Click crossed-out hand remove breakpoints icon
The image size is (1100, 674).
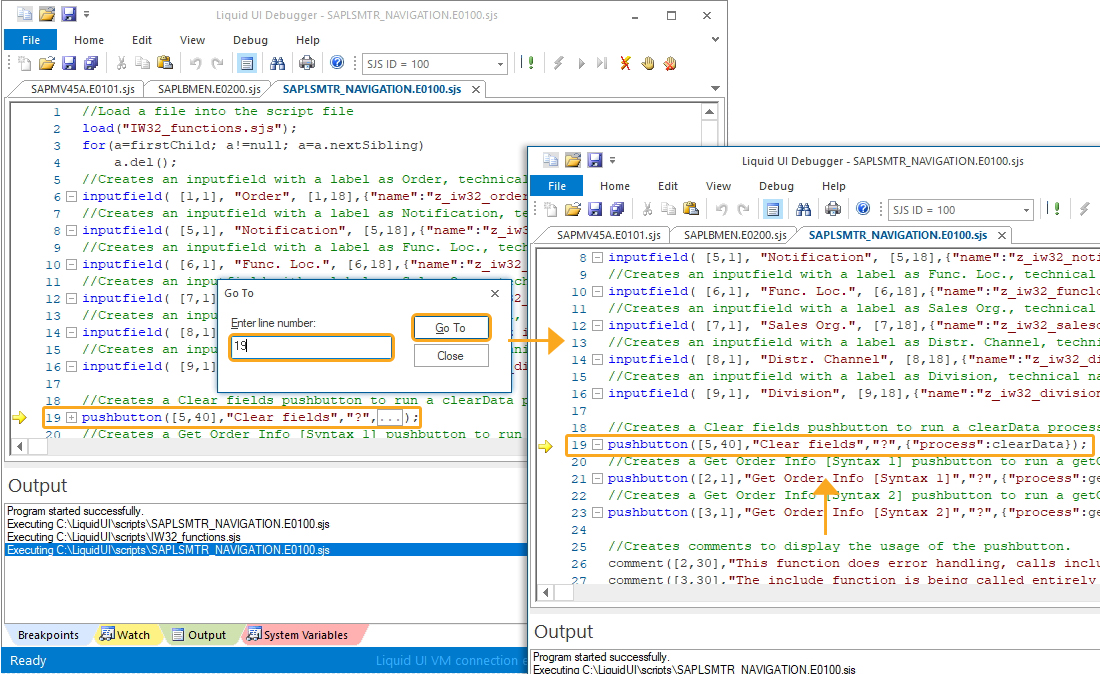(670, 64)
